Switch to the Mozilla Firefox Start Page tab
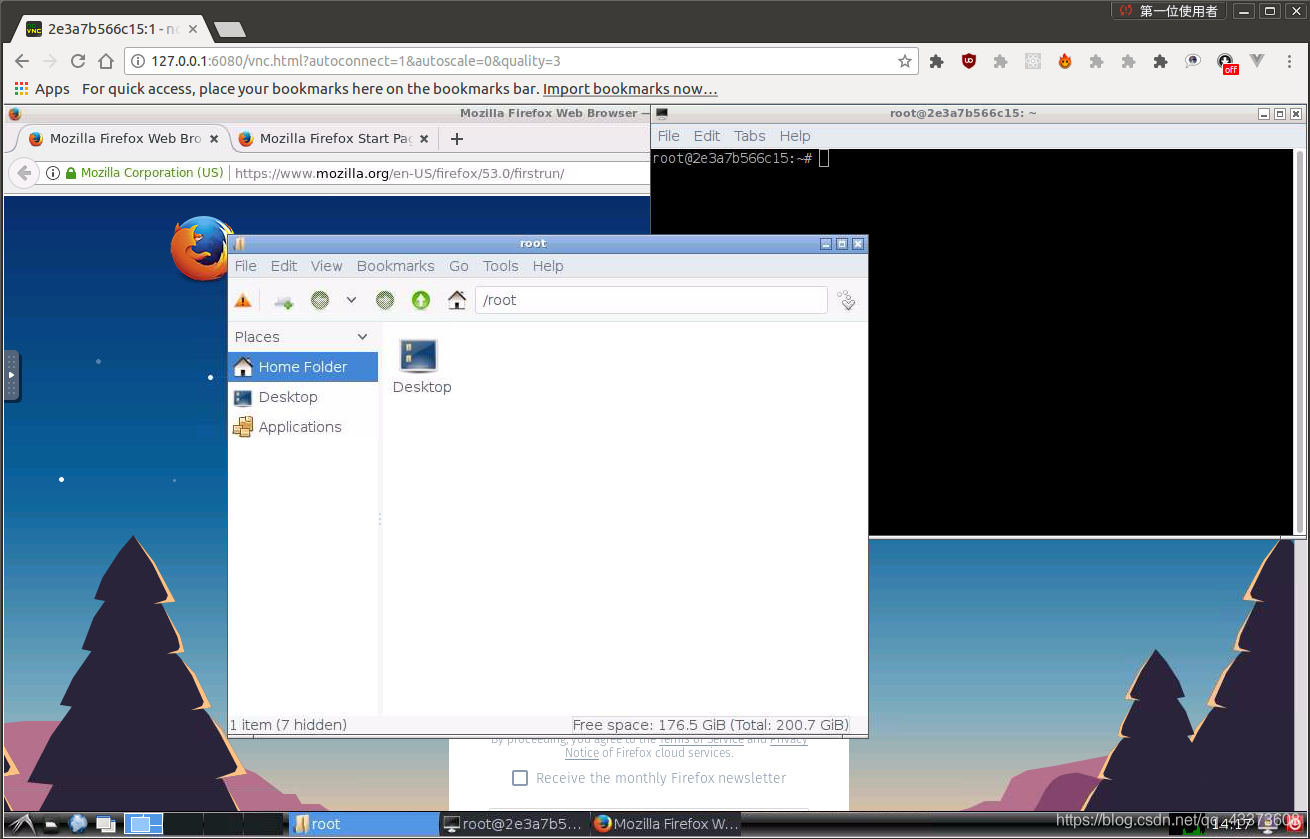 (330, 139)
